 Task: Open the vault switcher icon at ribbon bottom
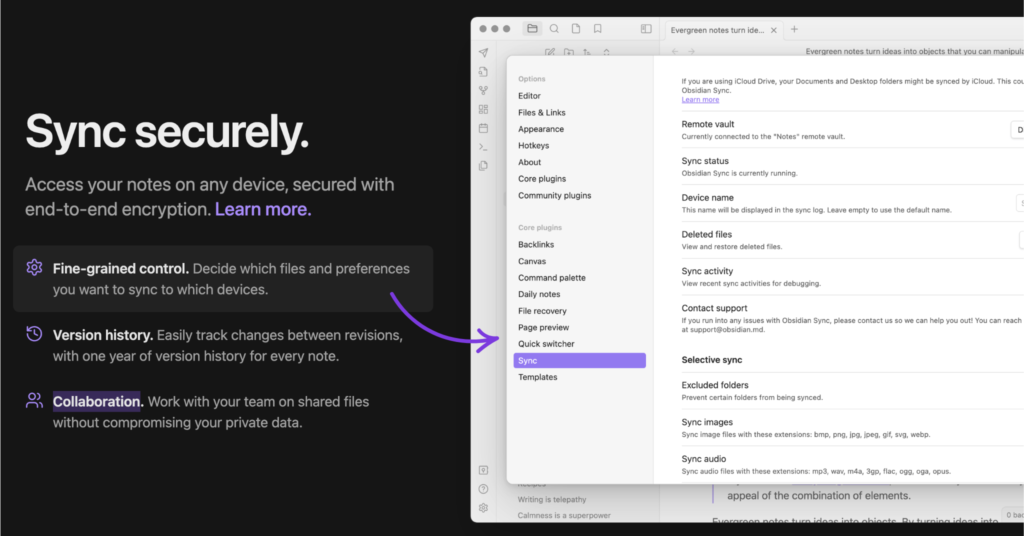coord(483,470)
